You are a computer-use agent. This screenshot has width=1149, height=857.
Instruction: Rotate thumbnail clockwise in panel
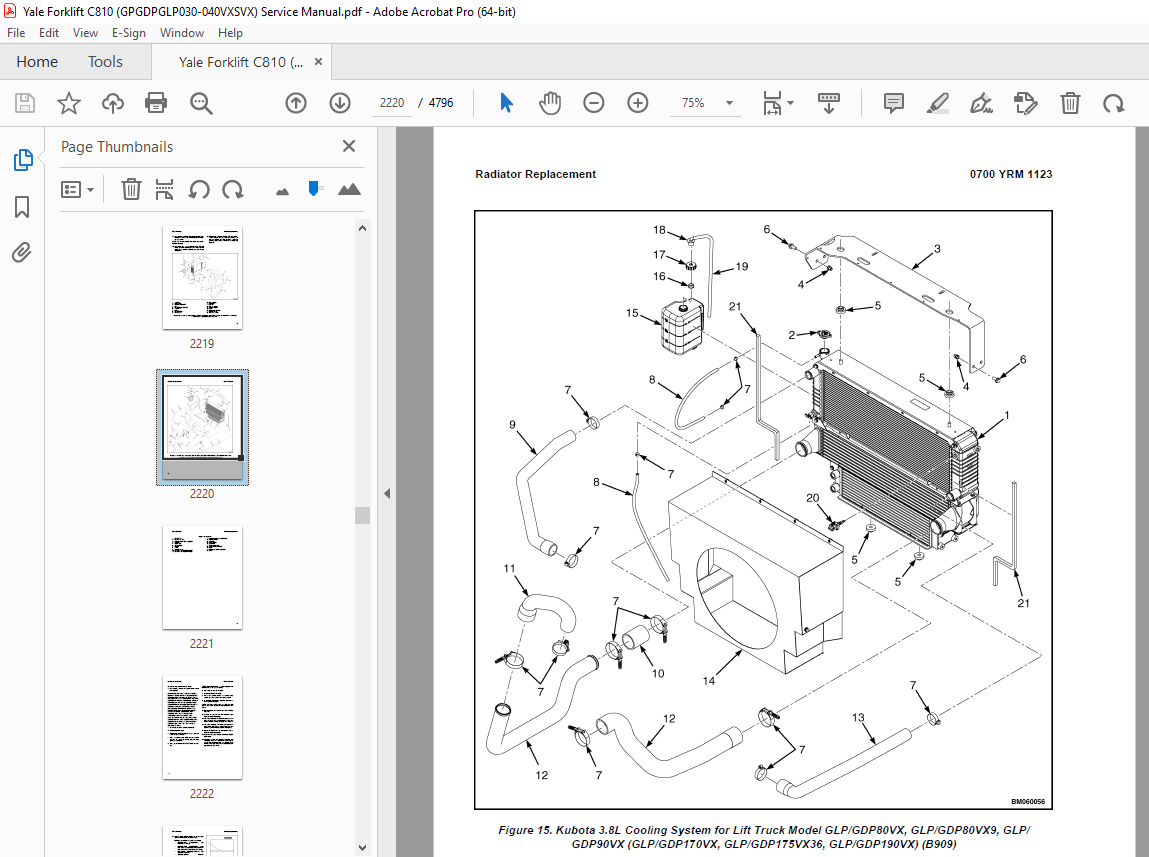pyautogui.click(x=233, y=190)
